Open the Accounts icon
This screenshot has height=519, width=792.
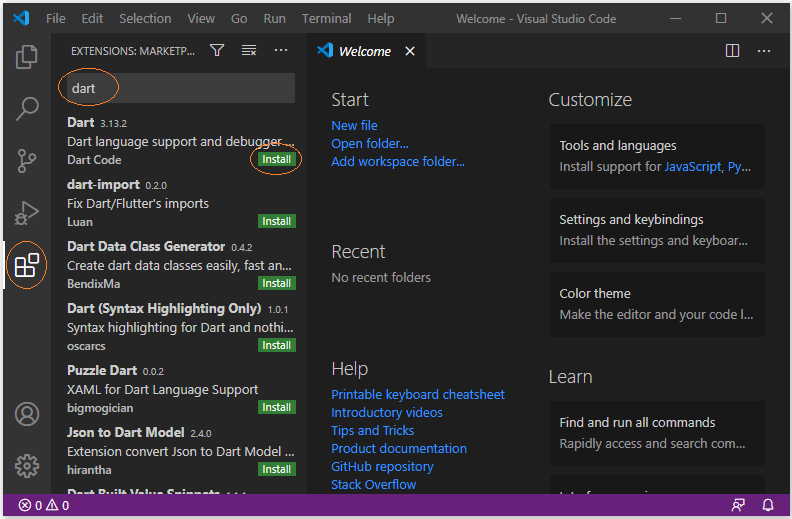(27, 414)
